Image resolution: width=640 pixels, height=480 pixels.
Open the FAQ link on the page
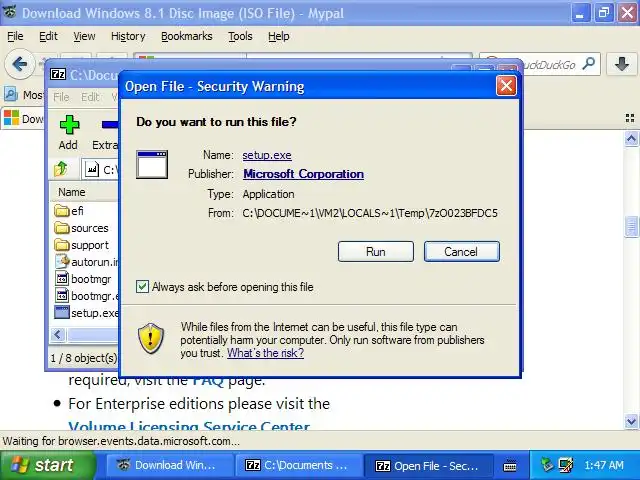click(x=208, y=380)
